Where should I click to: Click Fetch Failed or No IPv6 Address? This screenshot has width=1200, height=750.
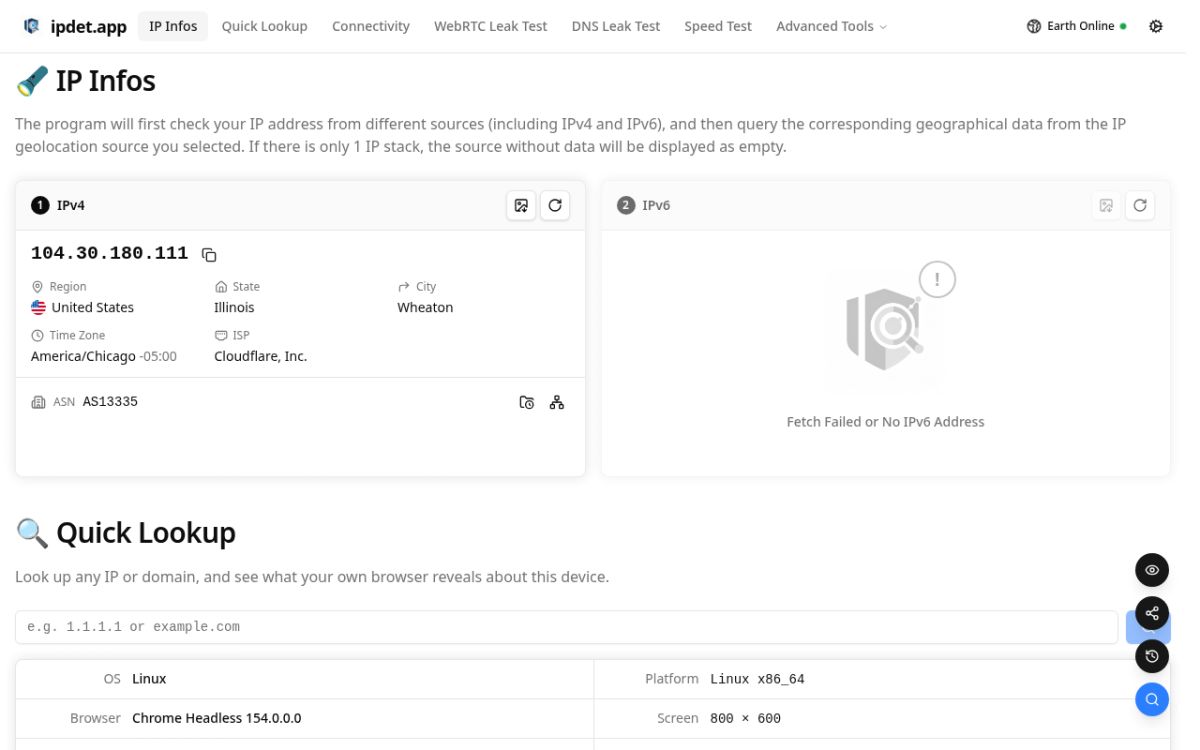pos(885,422)
